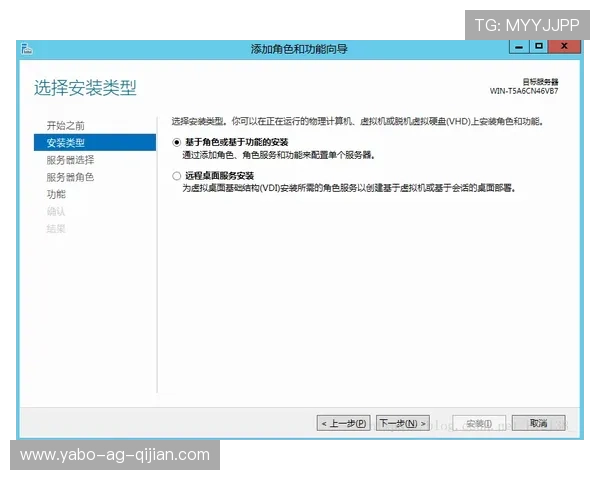The image size is (600, 480).
Task: Click the 目标服务器 label
Action: point(540,82)
